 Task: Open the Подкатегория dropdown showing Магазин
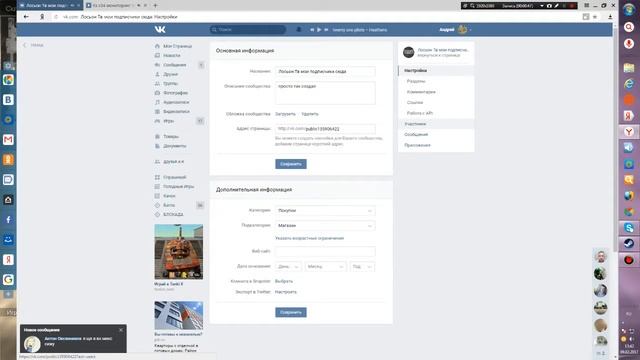[x=325, y=226]
